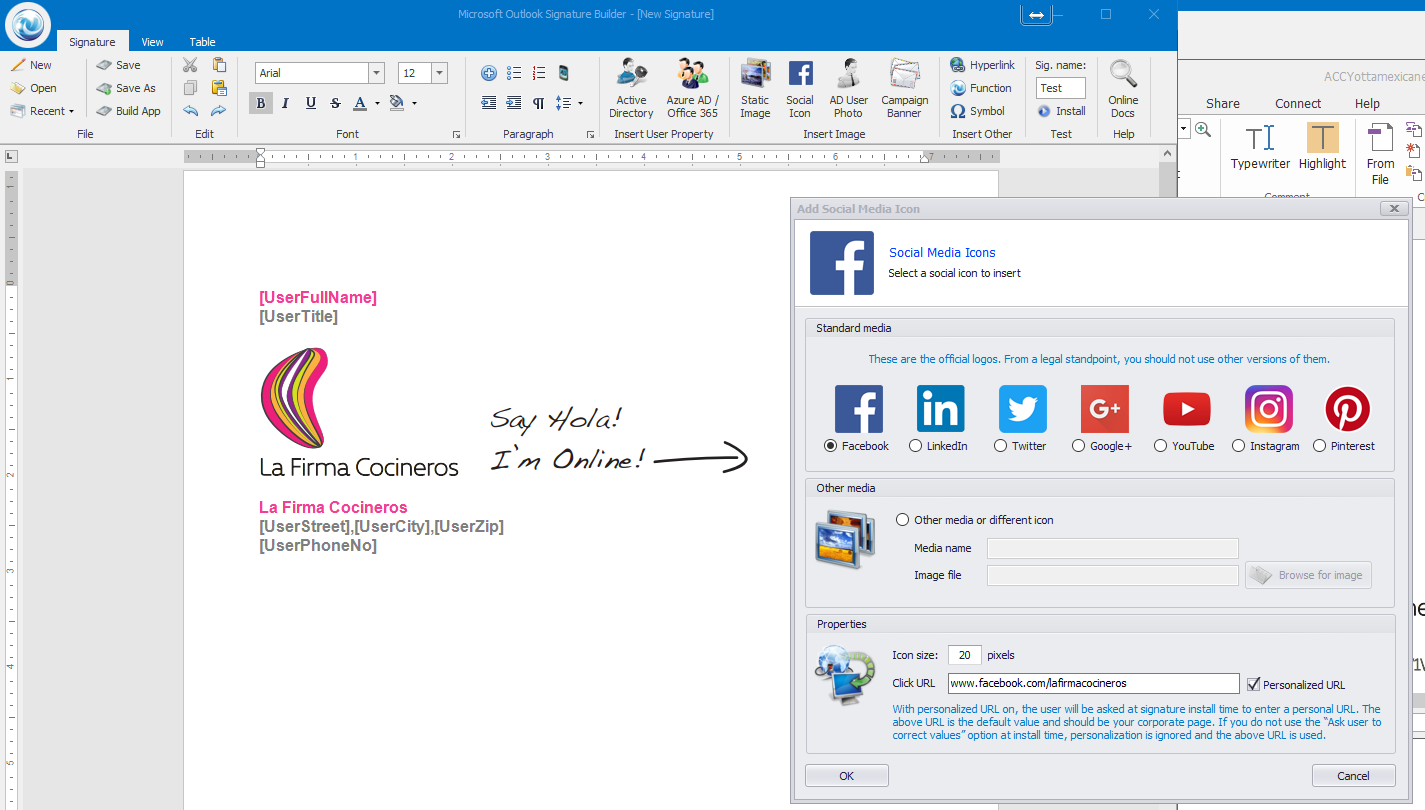Click the Social Icon ribbon button
Viewport: 1425px width, 810px height.
pos(800,89)
